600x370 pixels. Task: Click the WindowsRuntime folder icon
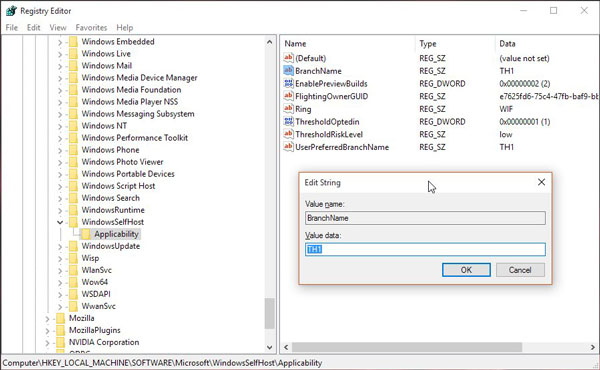pyautogui.click(x=73, y=210)
